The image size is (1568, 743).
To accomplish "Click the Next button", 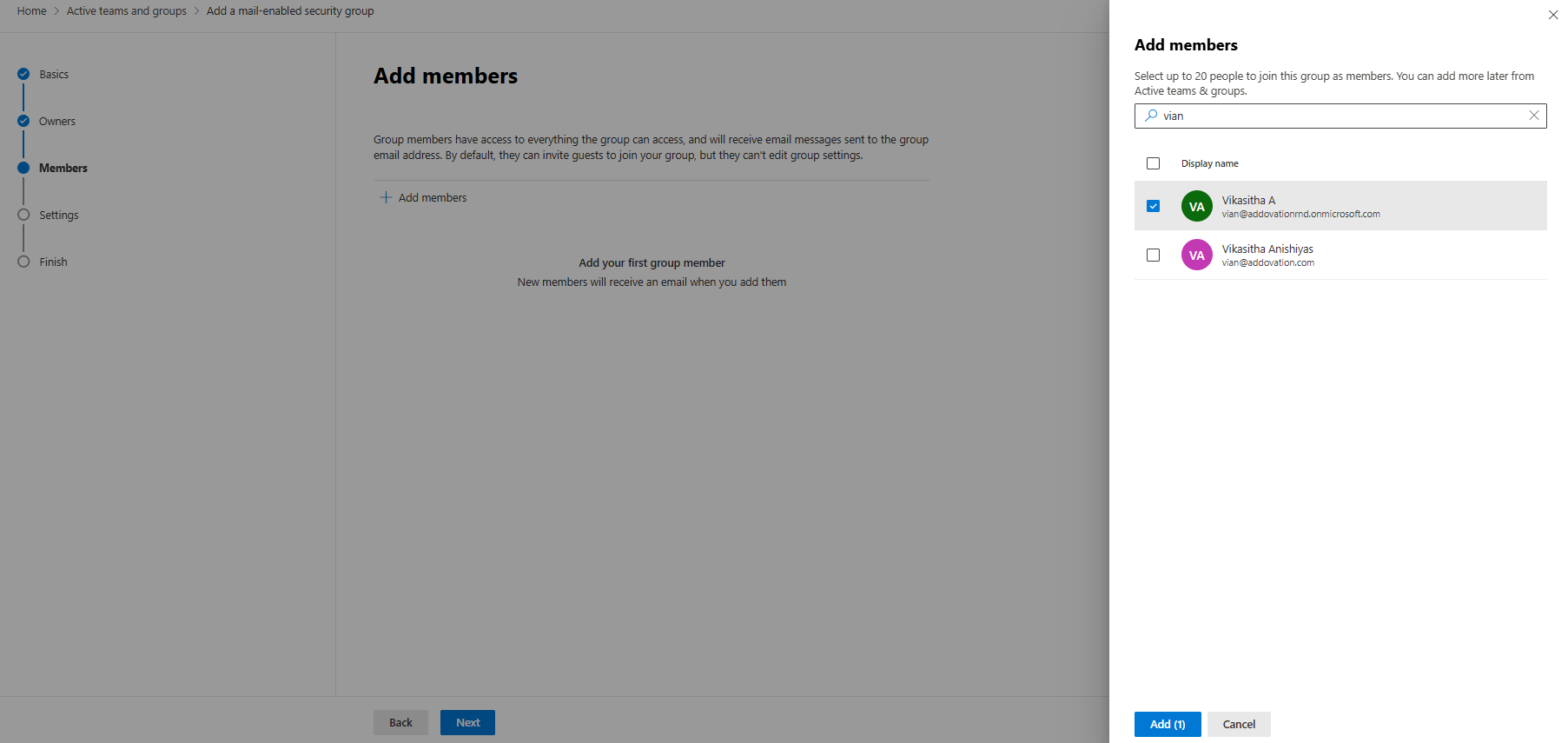I will 467,722.
